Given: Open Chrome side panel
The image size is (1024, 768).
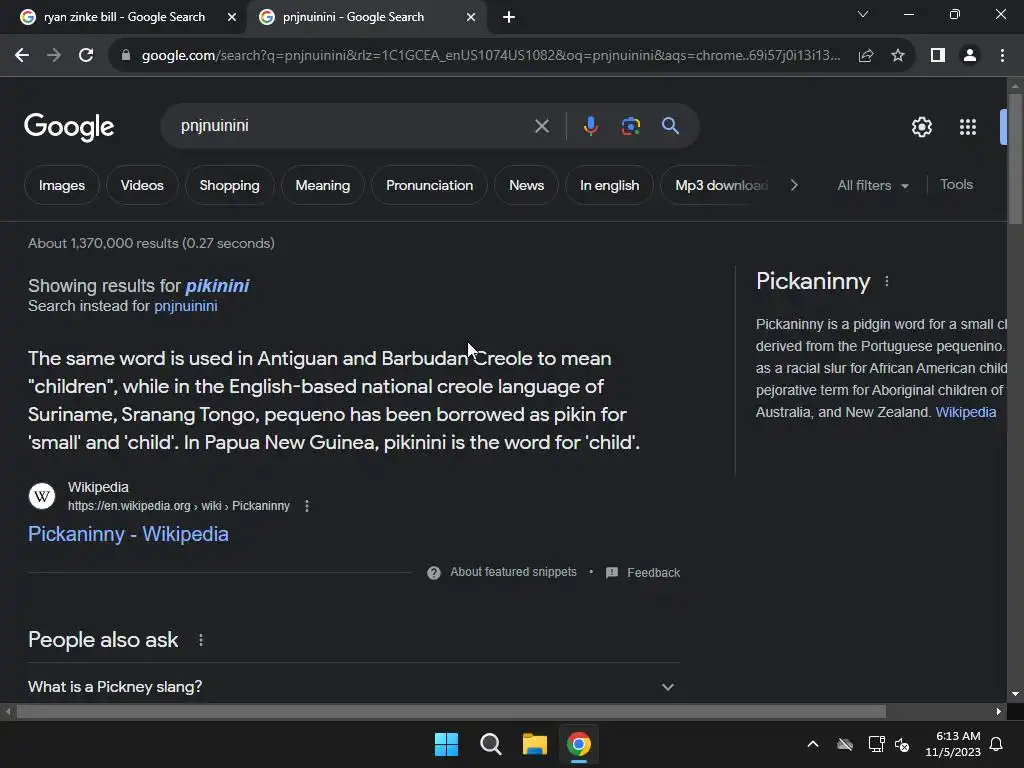Looking at the screenshot, I should coord(938,56).
